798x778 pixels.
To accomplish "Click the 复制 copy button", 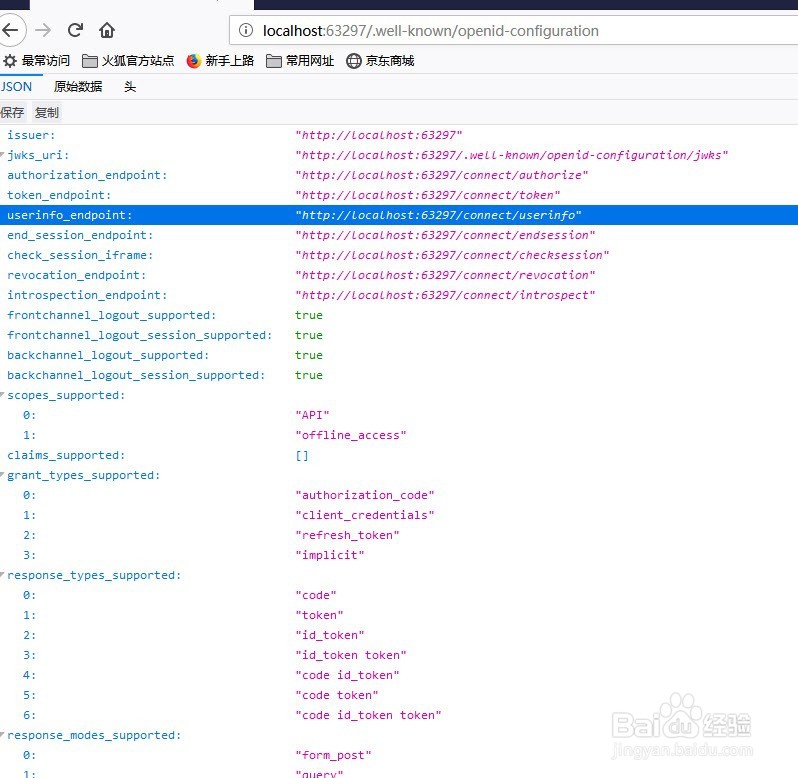I will [47, 112].
